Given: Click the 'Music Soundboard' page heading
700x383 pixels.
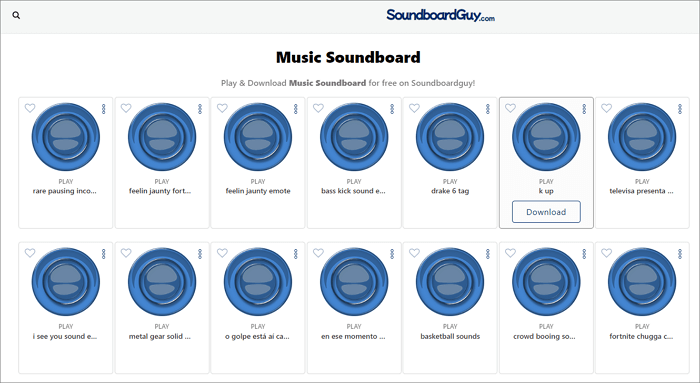Looking at the screenshot, I should tap(348, 57).
